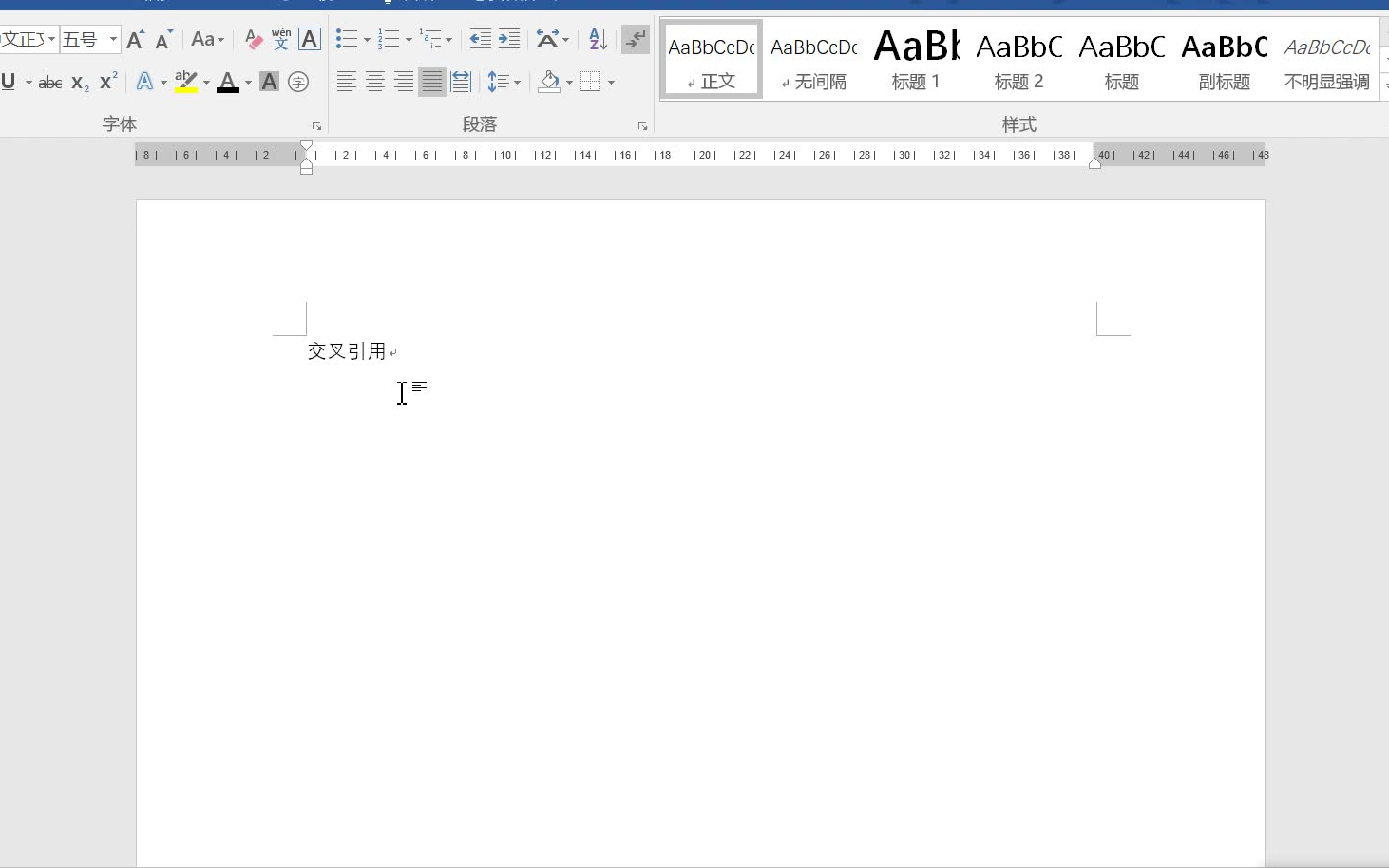Toggle strikethrough formatting
This screenshot has height=868, width=1389.
[x=50, y=83]
